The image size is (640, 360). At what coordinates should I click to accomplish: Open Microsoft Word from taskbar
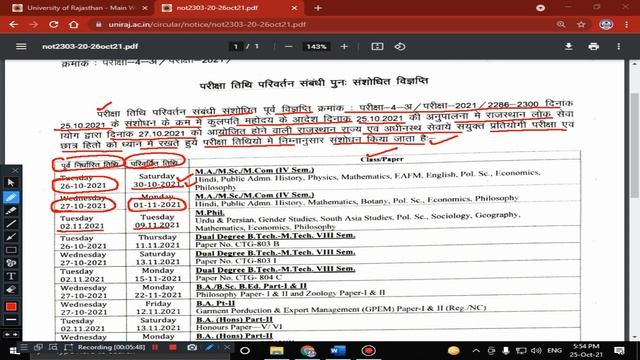[x=338, y=351]
